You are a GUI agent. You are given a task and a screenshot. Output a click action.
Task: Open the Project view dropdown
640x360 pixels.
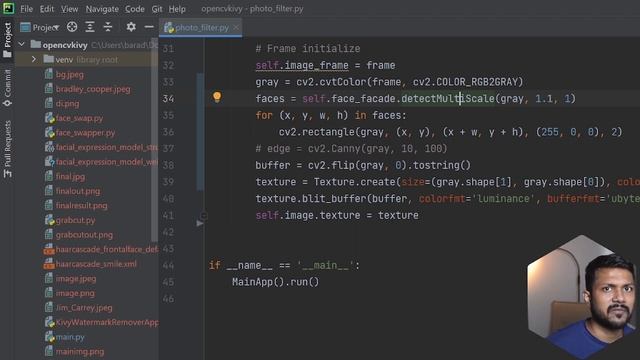(40, 27)
